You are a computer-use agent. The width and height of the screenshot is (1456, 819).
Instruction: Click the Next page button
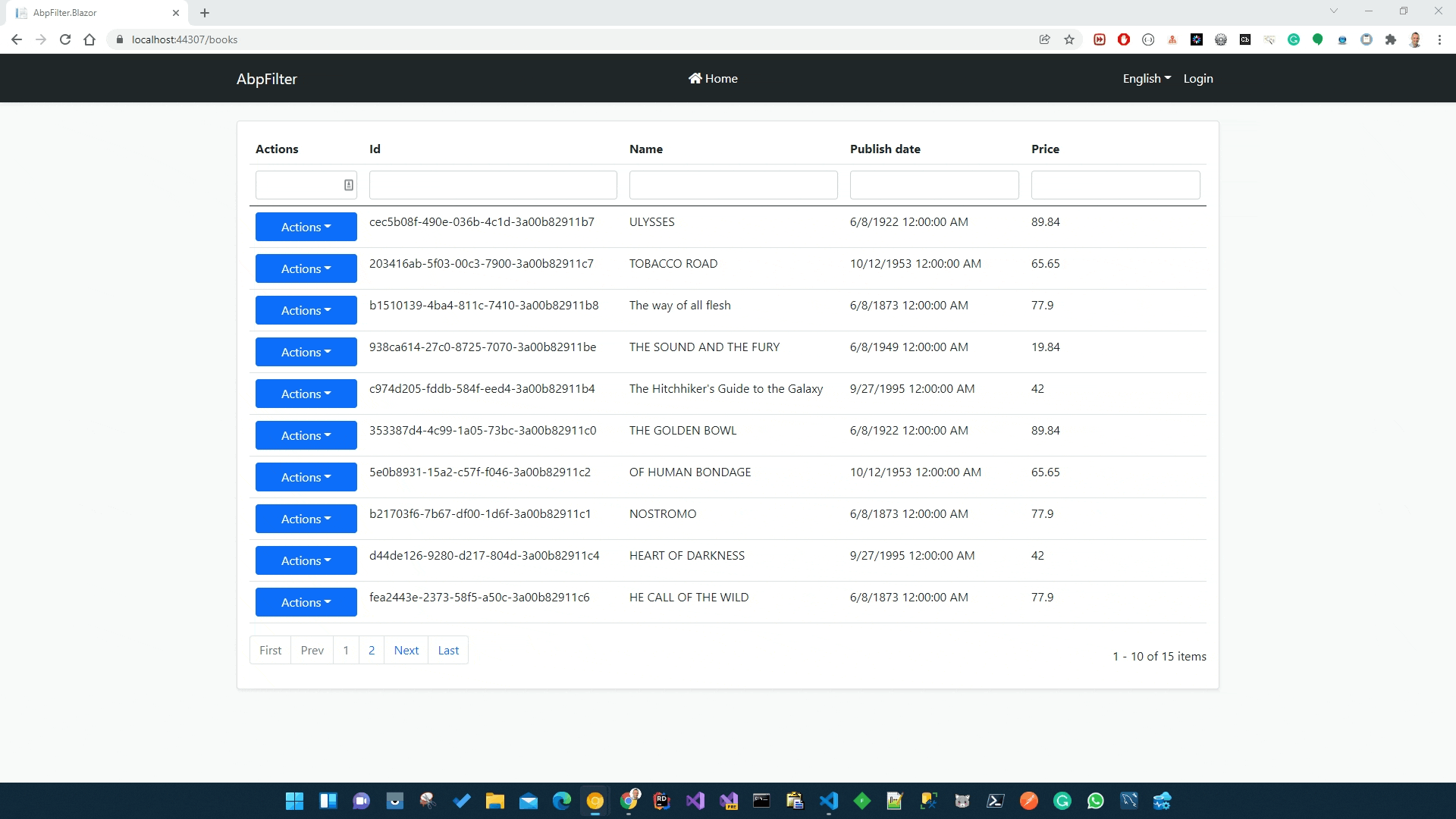[x=406, y=650]
